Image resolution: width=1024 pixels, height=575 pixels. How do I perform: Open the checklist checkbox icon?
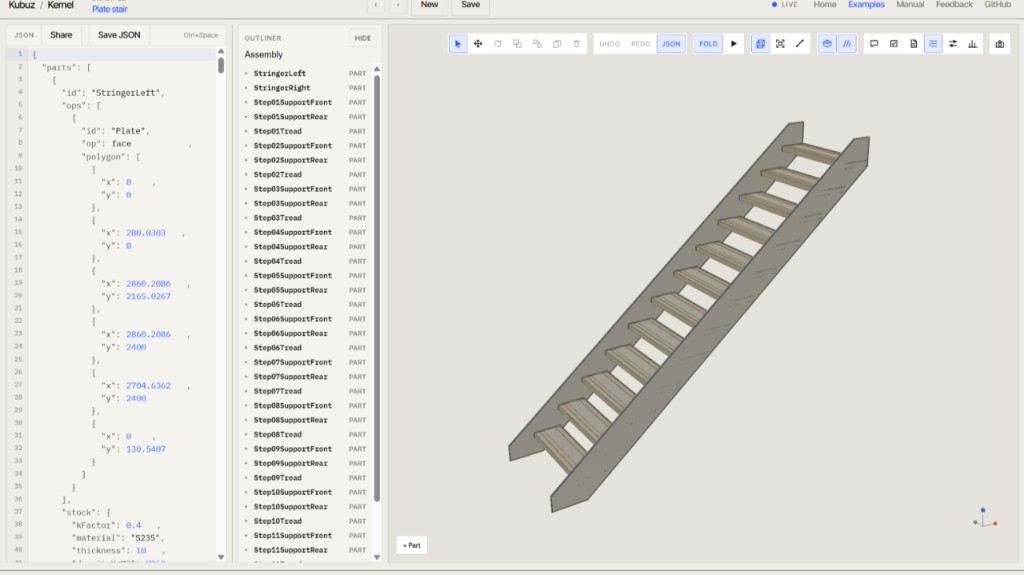point(894,44)
